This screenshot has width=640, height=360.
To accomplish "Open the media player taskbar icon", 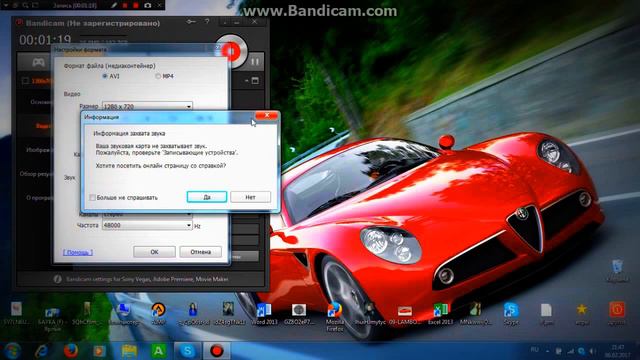I will [x=99, y=351].
